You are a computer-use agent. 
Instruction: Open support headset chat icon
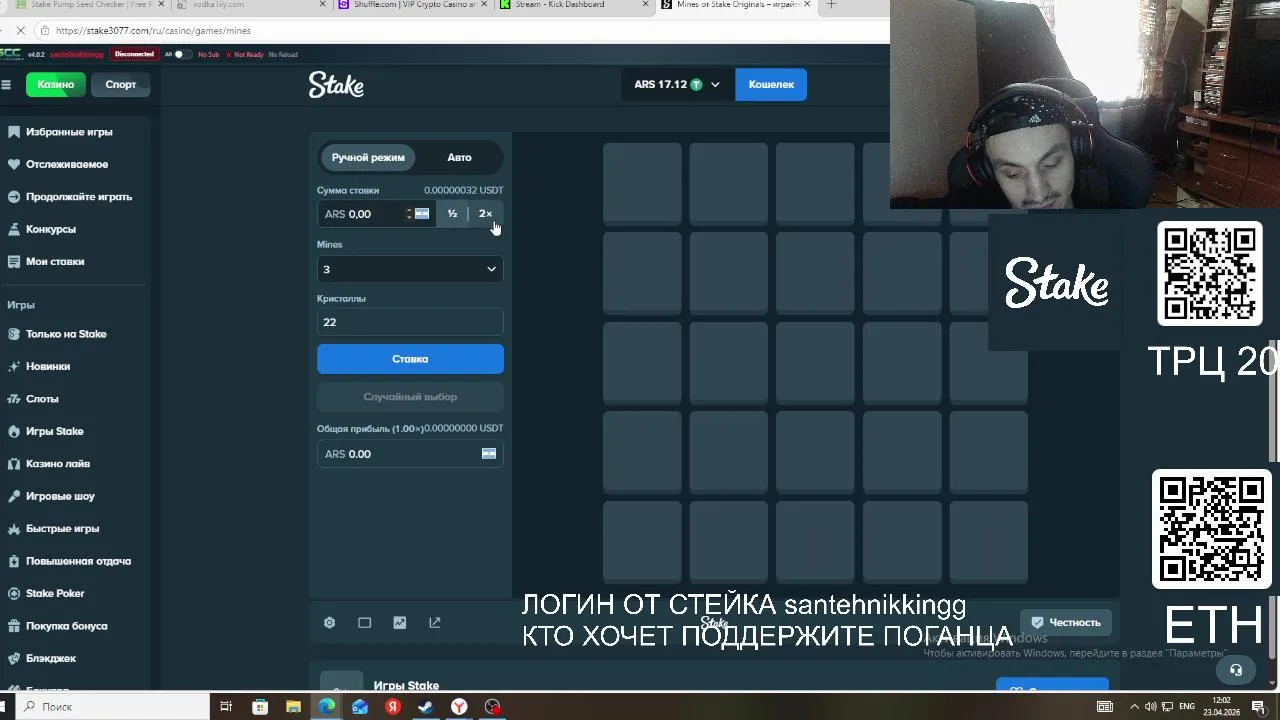[x=1236, y=670]
